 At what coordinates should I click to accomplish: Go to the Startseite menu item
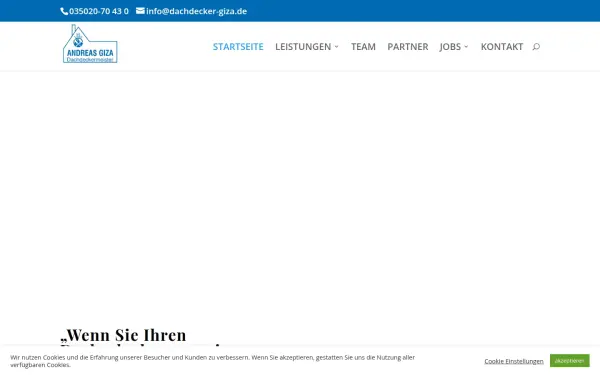[x=238, y=47]
